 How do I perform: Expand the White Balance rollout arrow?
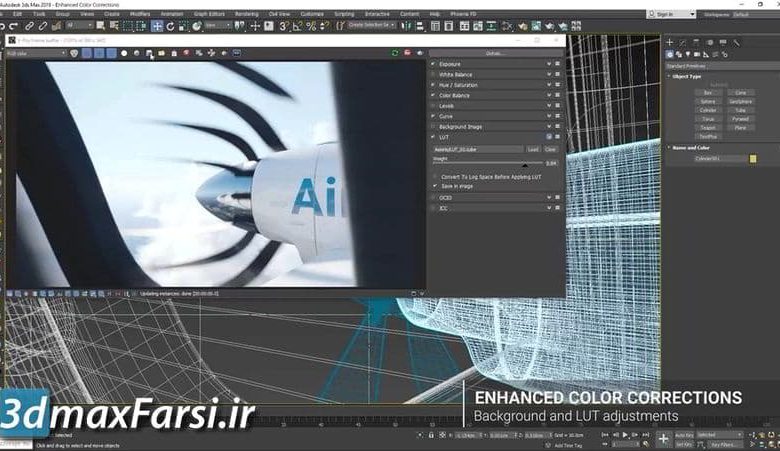coord(549,75)
